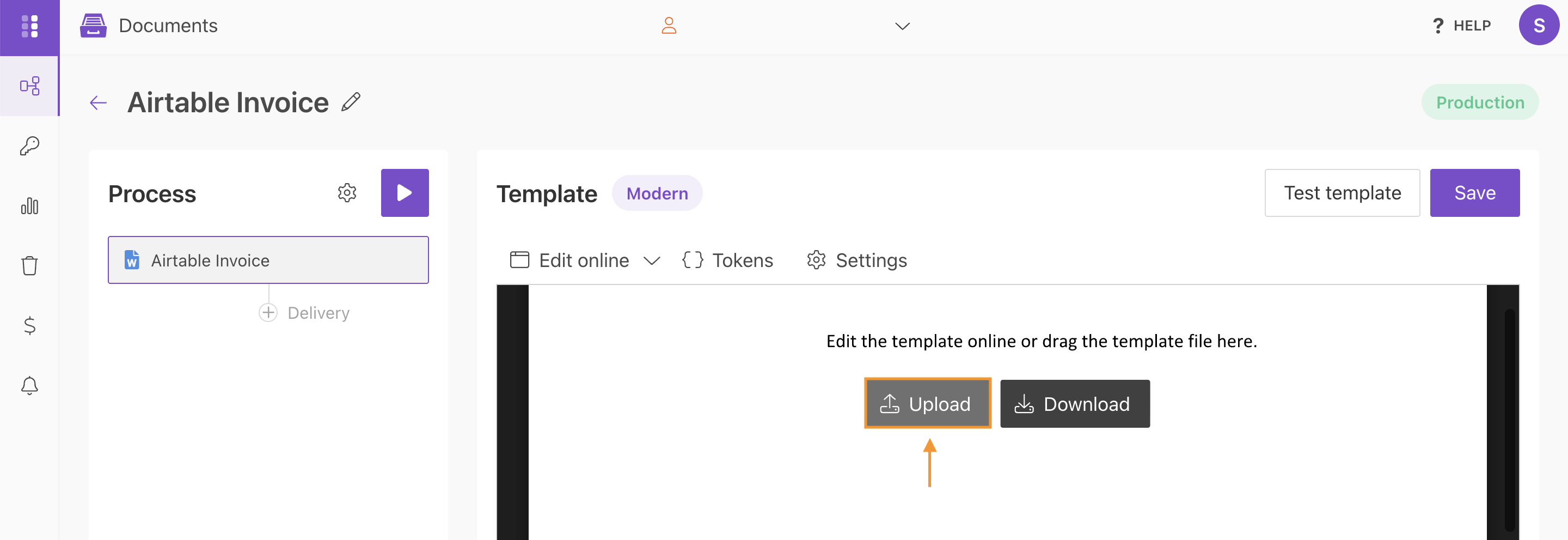Screen dimensions: 1568x540
Task: Go back using the left arrow
Action: pos(97,102)
